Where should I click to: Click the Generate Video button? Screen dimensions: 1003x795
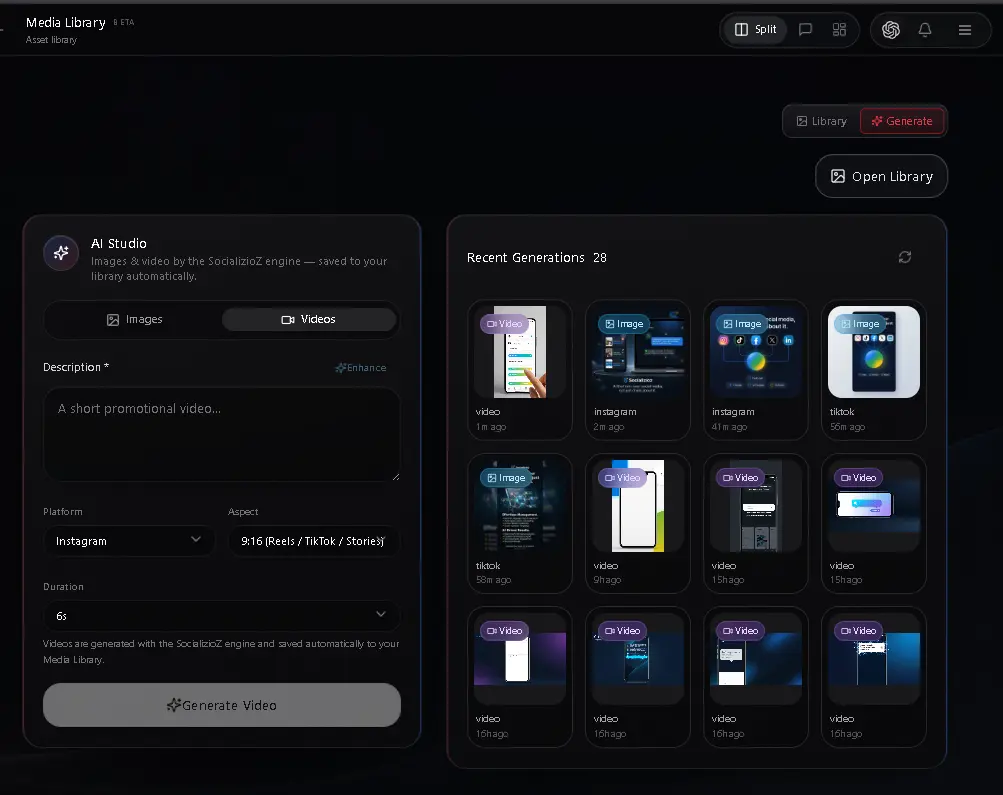222,705
